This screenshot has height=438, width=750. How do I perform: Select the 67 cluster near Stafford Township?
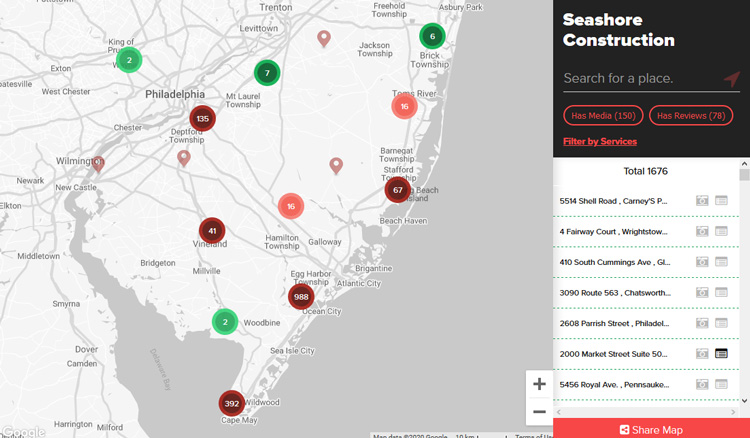397,190
